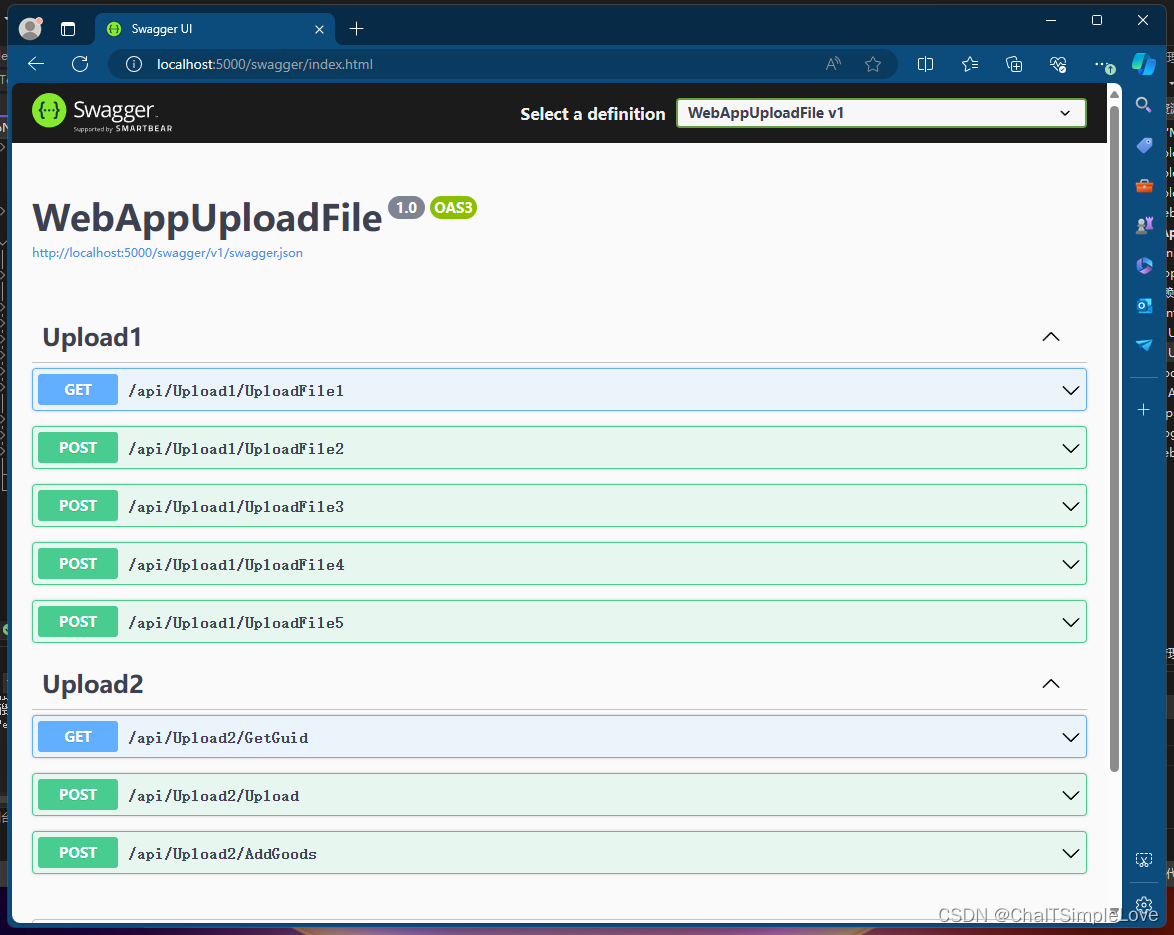1174x935 pixels.
Task: Expand POST Upload2/Upload chevron
Action: [x=1071, y=795]
